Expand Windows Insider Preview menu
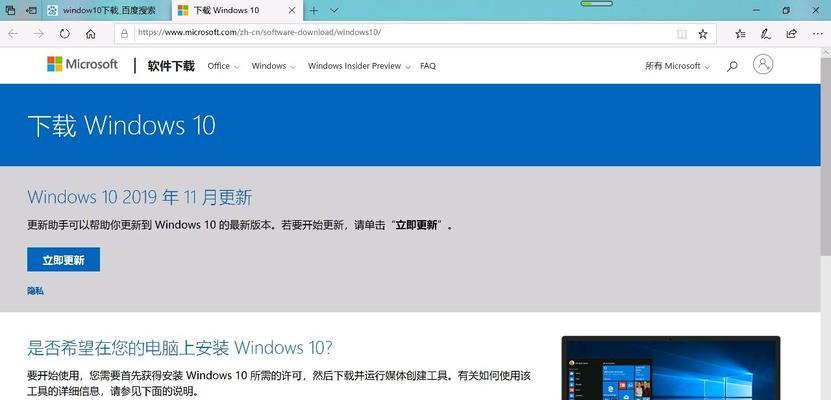Viewport: 831px width, 400px height. [x=359, y=66]
